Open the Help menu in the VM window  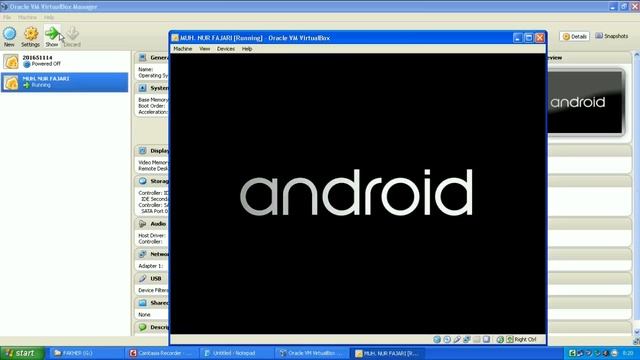247,49
